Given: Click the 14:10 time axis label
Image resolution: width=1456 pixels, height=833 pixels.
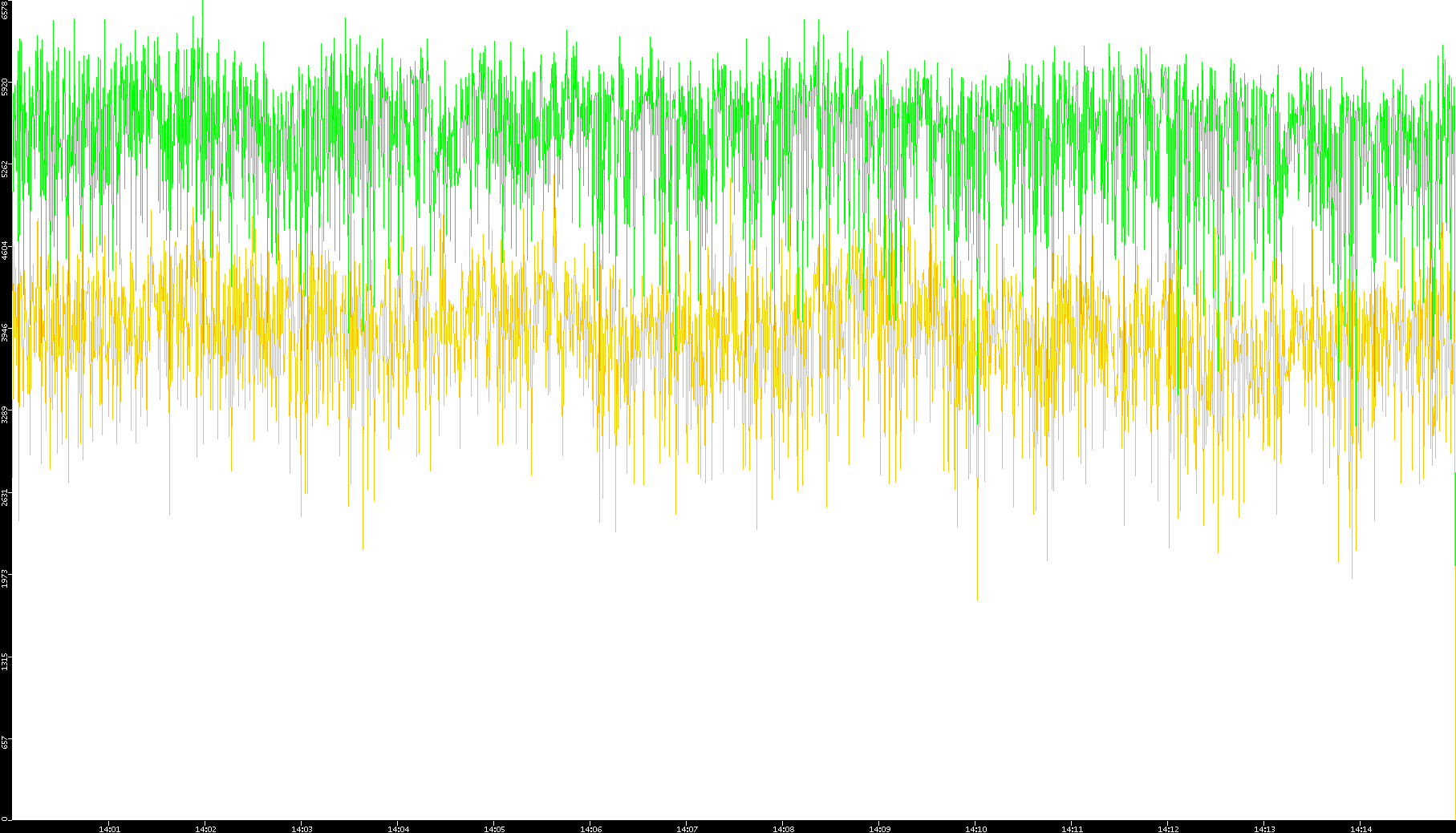Looking at the screenshot, I should pos(975,828).
